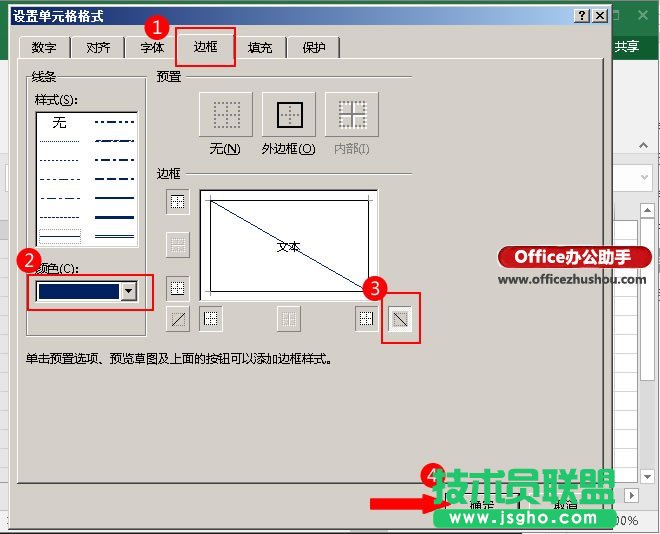Switch to the 保护 tab
Screen dimensions: 660x534
(x=314, y=47)
